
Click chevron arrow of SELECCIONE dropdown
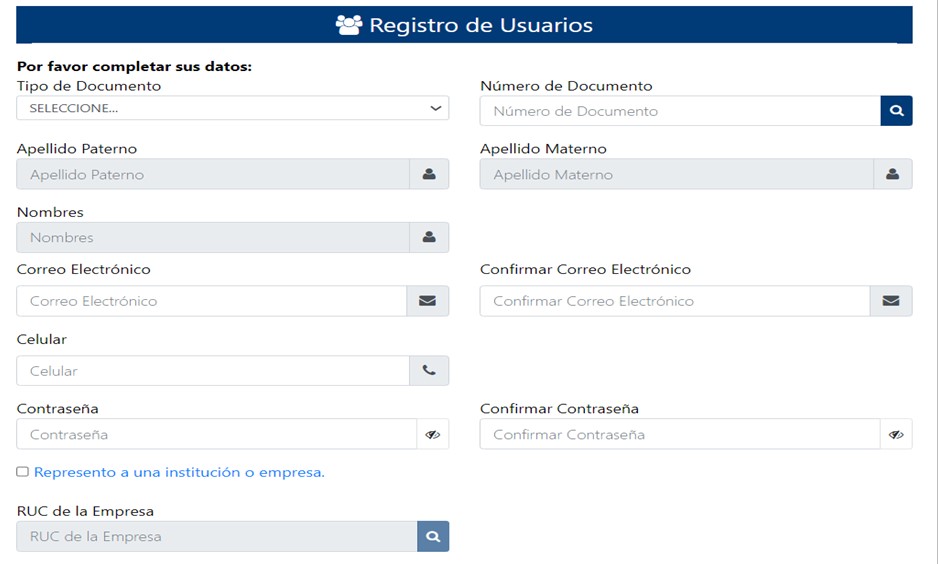coord(436,108)
